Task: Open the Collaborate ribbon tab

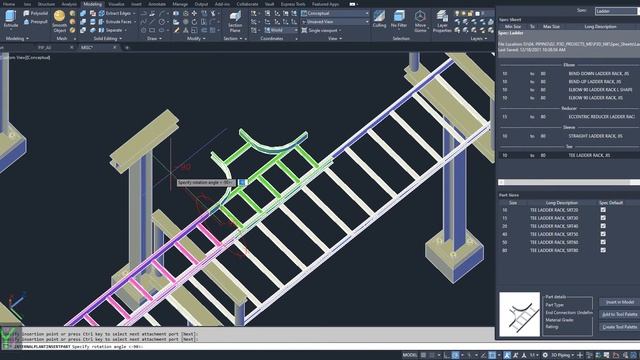Action: click(247, 4)
